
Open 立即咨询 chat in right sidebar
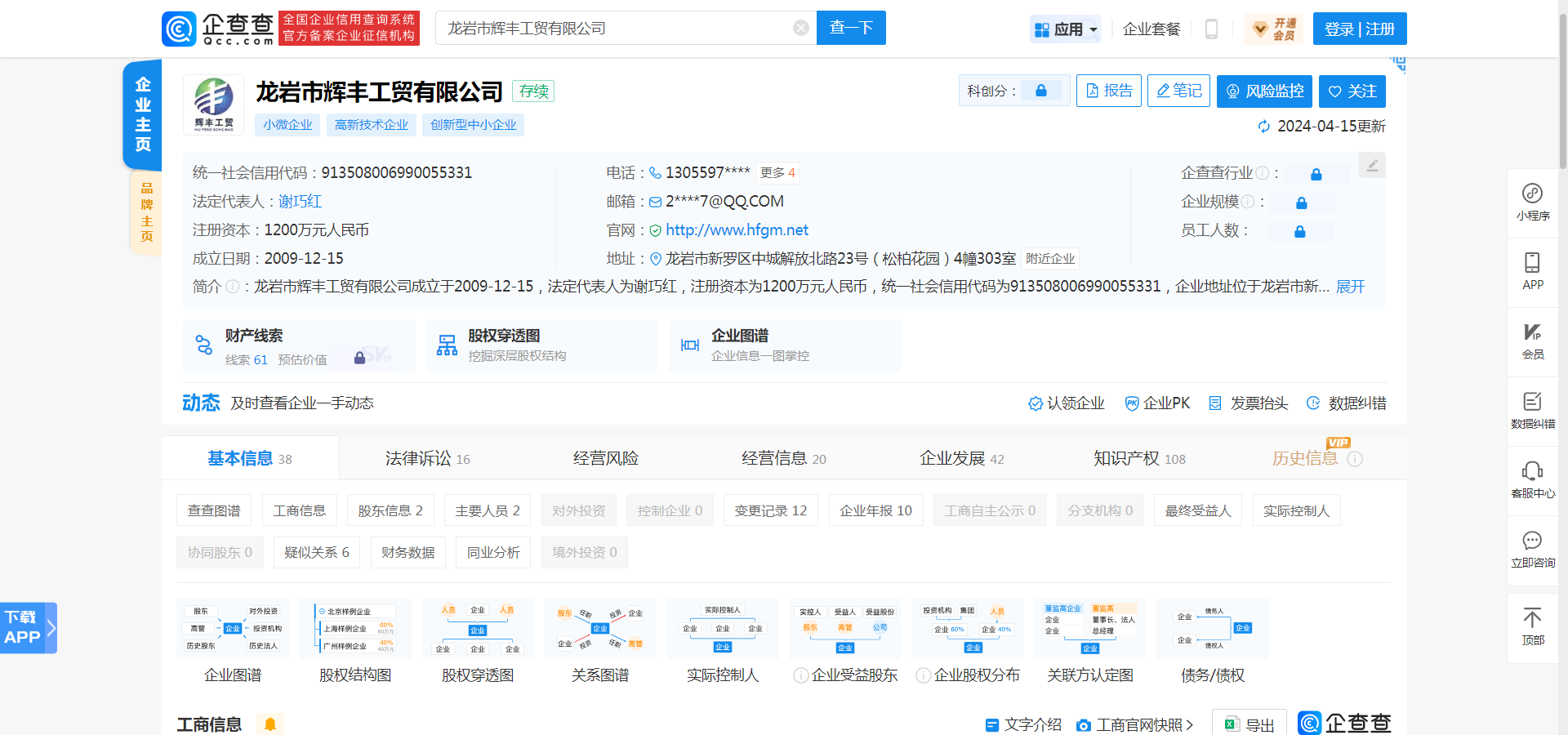1533,550
